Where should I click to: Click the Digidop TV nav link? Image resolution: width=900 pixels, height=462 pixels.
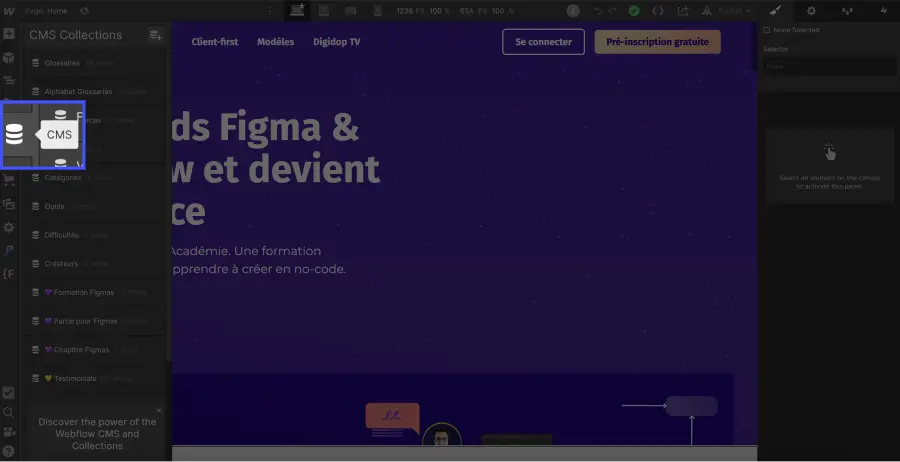[x=337, y=42]
